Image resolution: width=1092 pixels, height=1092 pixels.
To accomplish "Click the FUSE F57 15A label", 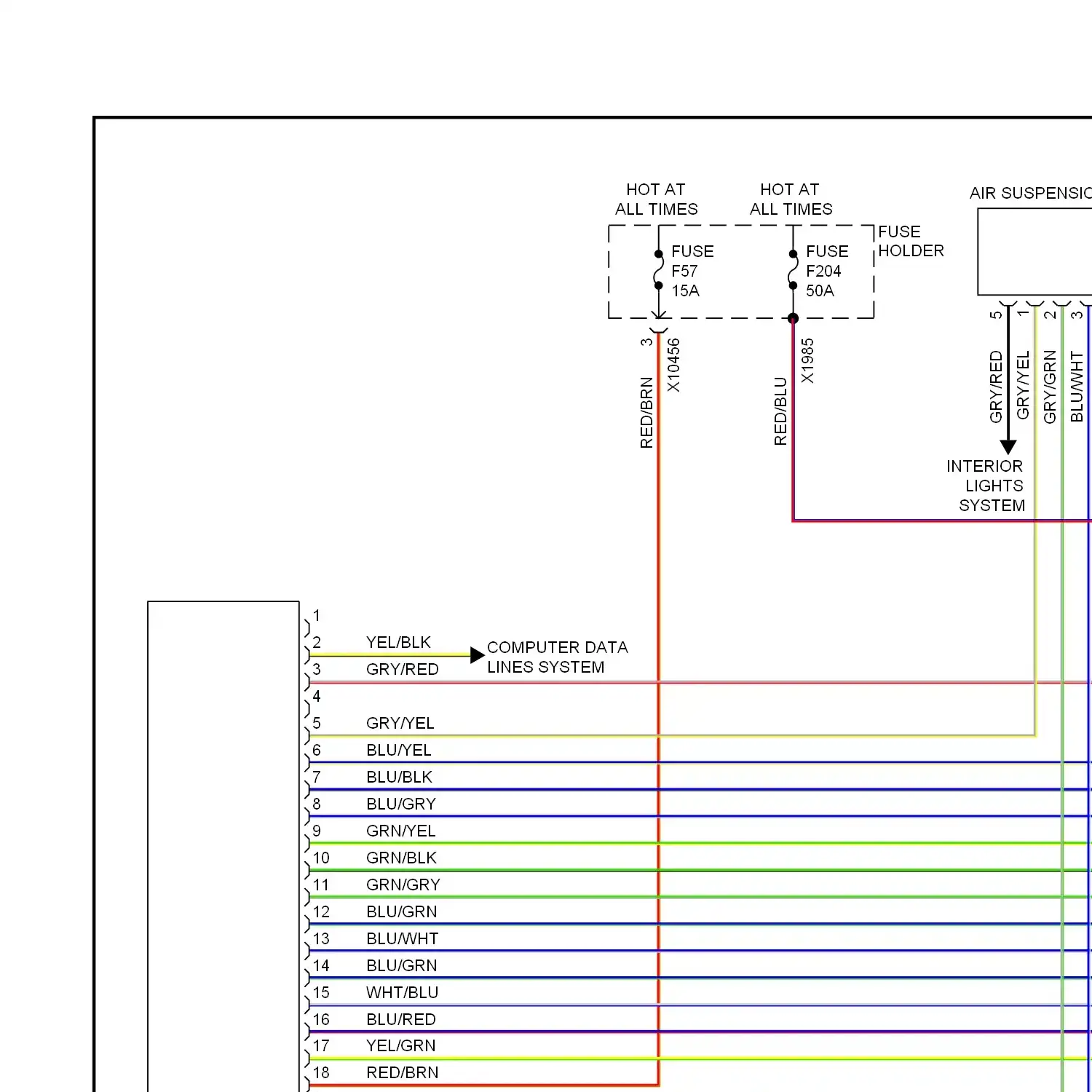I will pyautogui.click(x=692, y=271).
